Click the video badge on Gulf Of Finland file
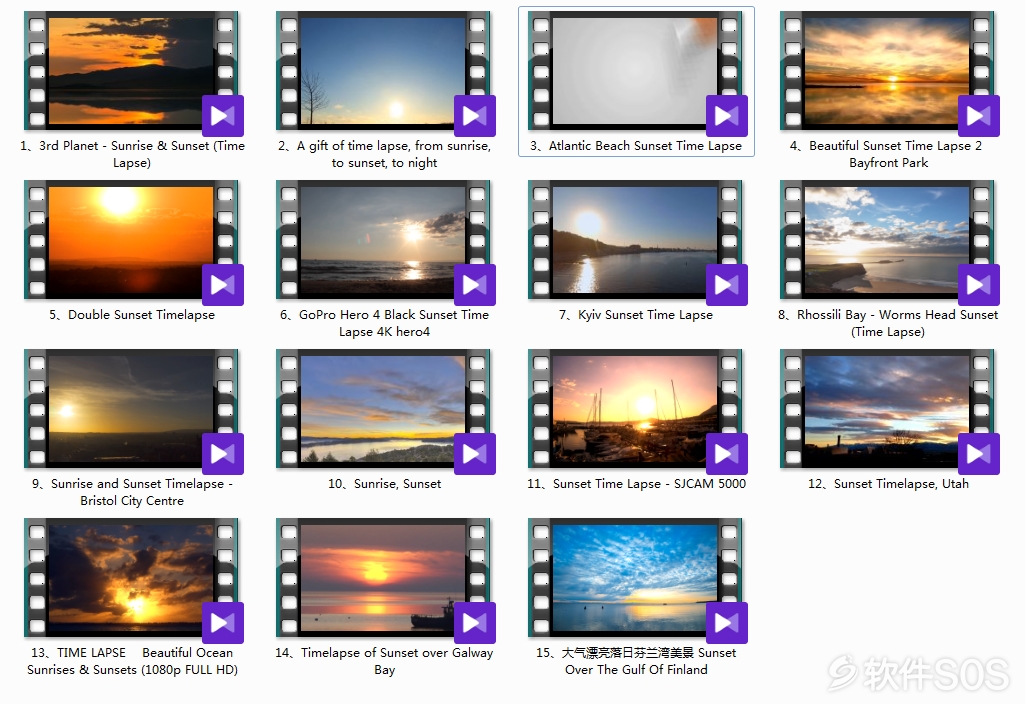The image size is (1025, 704). pos(727,623)
